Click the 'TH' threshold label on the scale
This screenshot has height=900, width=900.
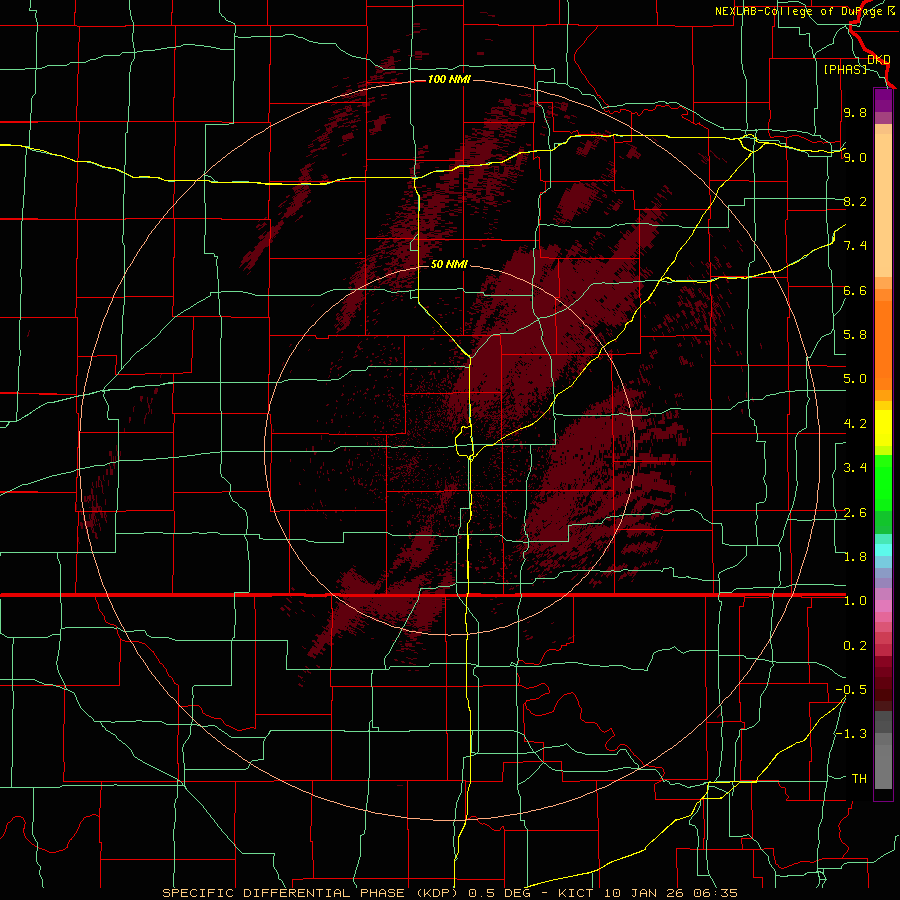859,779
